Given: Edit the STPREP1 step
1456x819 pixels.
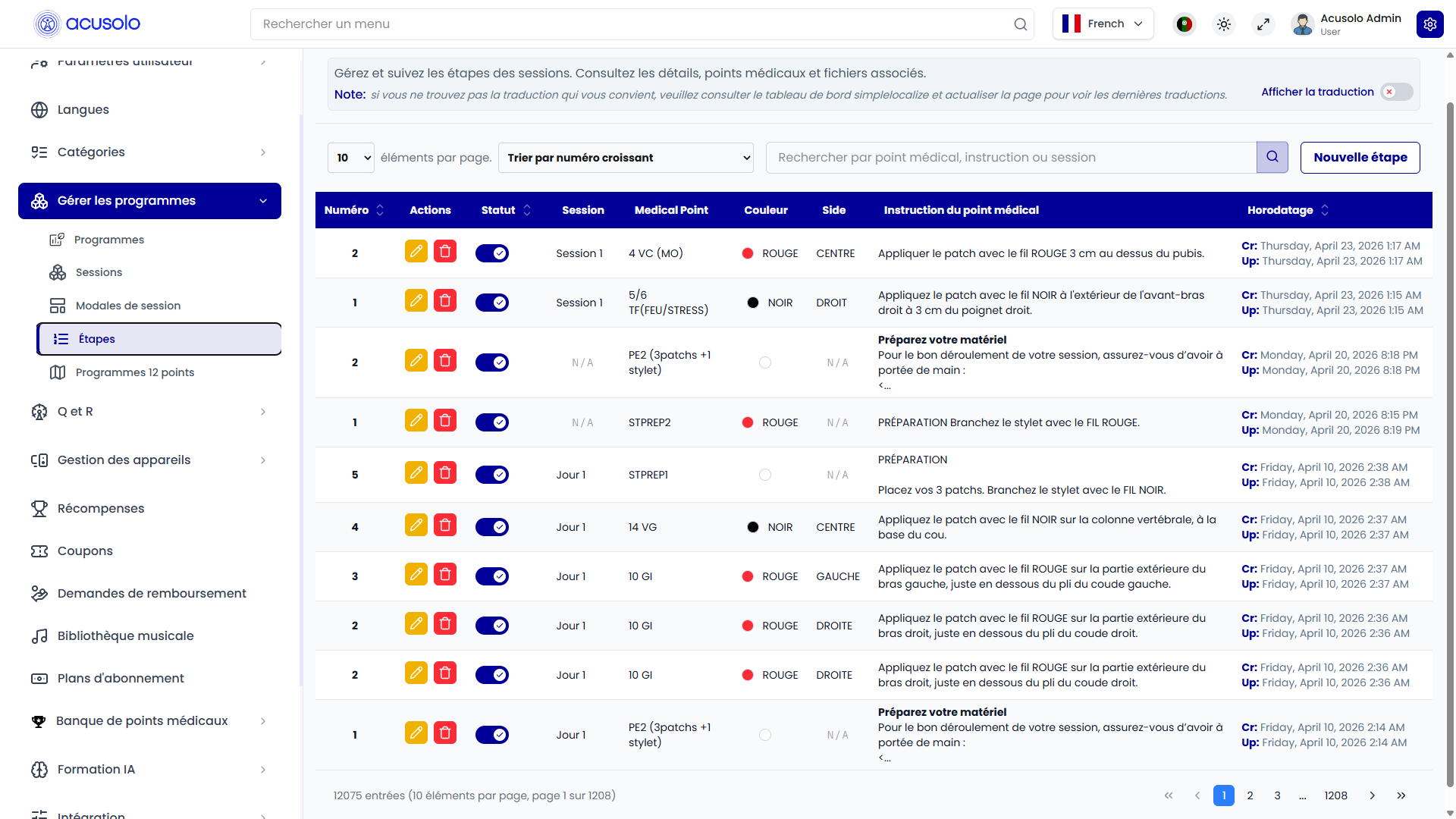Looking at the screenshot, I should point(416,473).
